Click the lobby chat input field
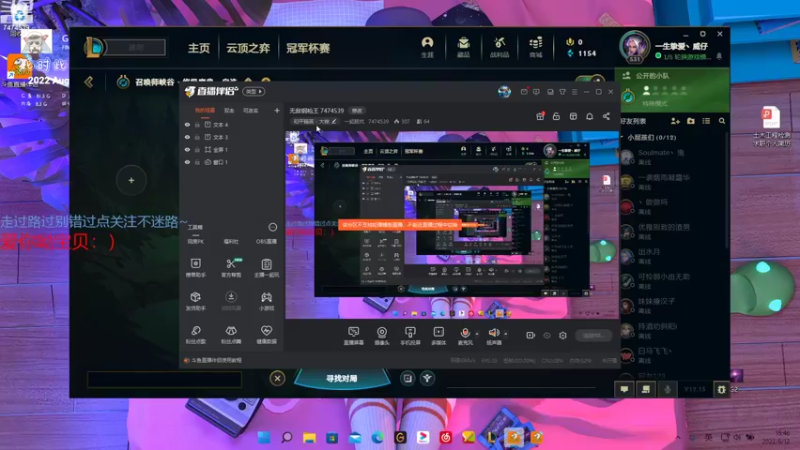800x450 pixels. tap(164, 379)
